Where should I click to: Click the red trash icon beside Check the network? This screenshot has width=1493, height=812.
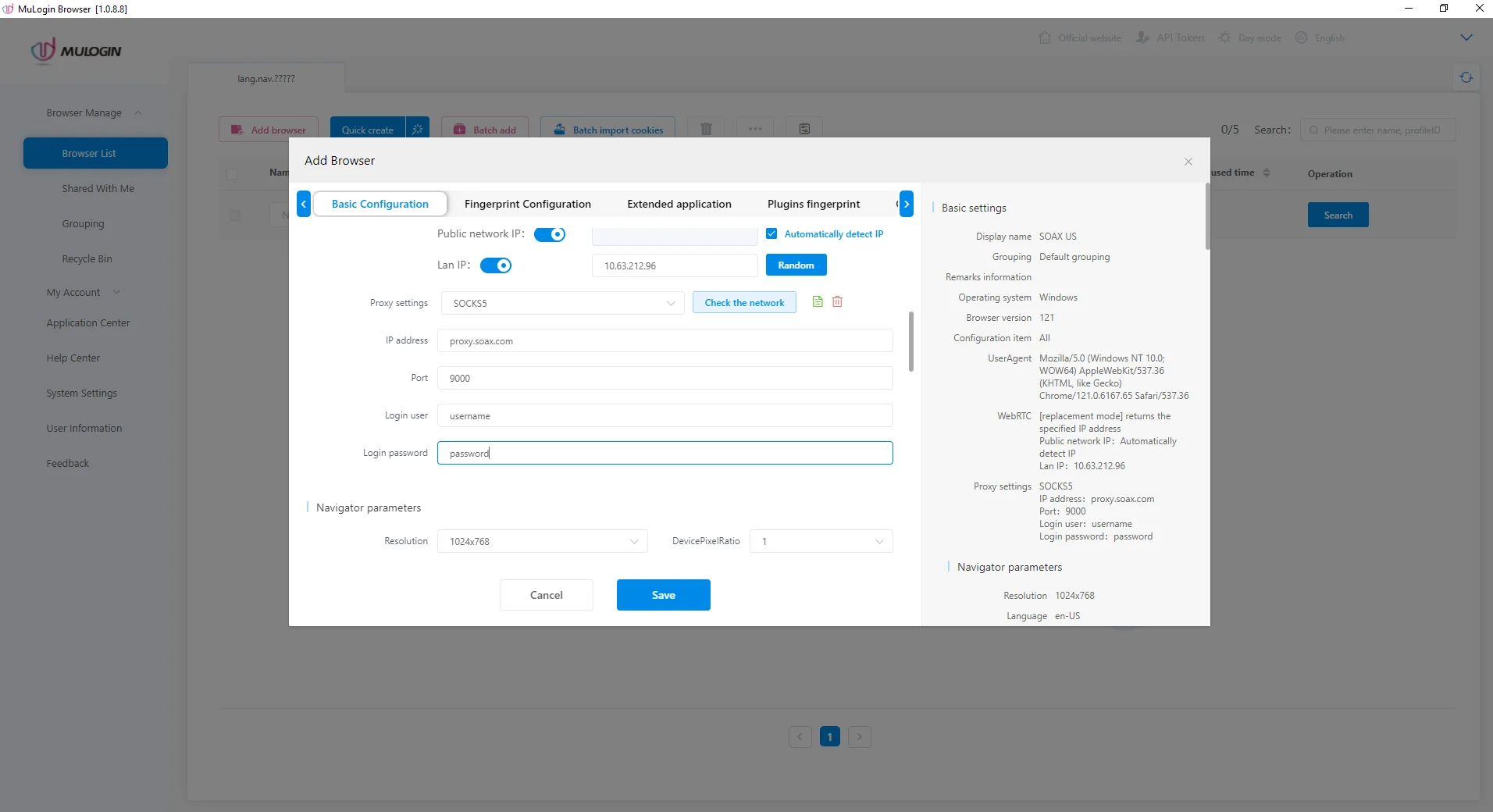837,302
